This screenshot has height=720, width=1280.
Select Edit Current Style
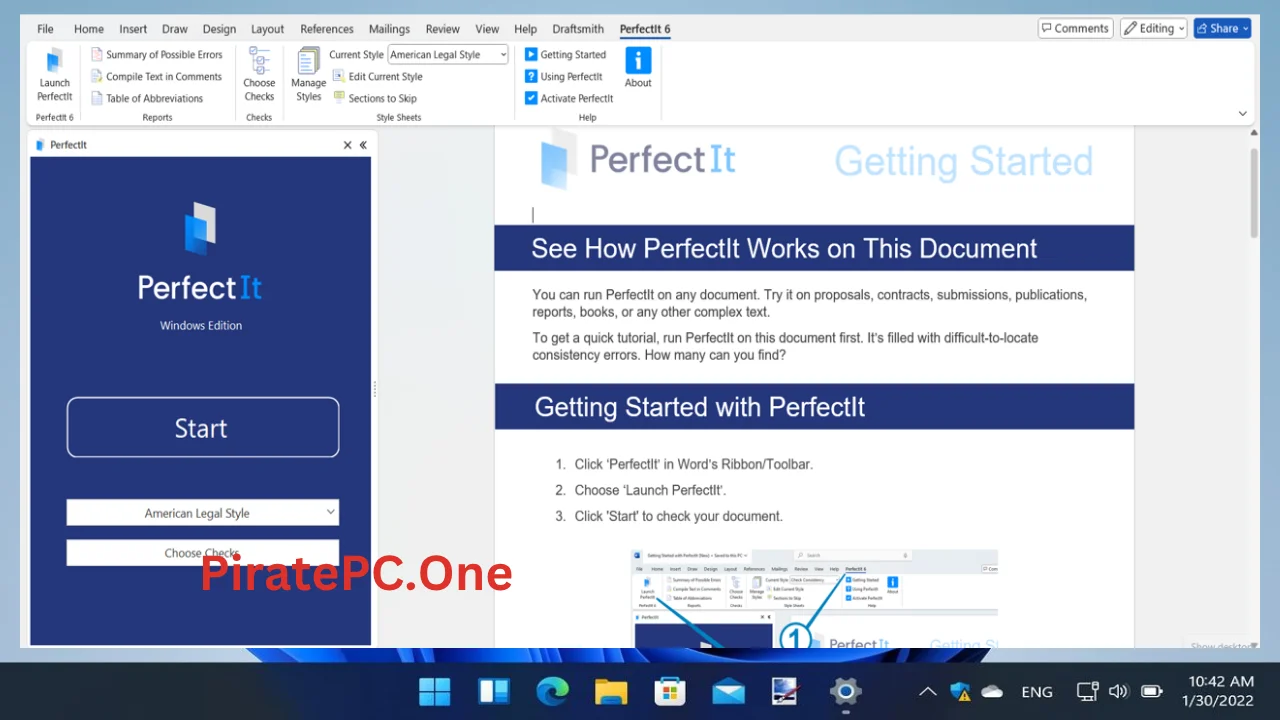click(x=377, y=77)
